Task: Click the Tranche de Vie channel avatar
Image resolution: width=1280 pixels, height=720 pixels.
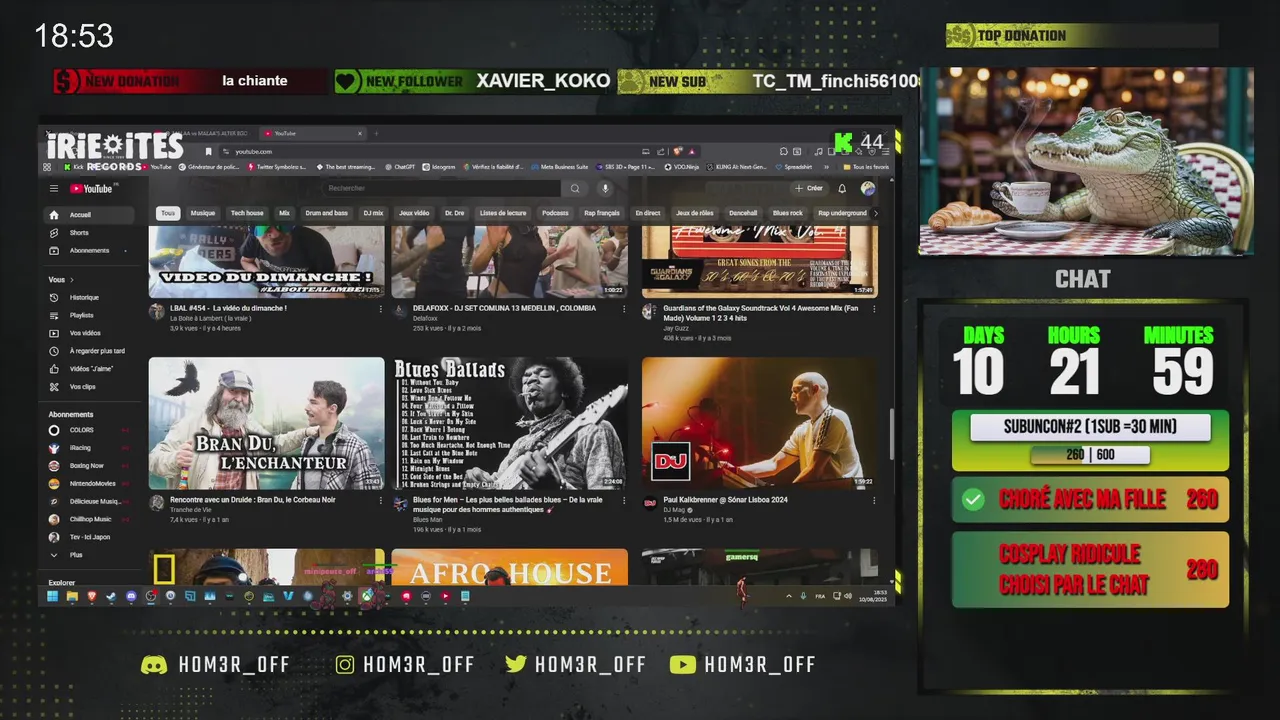Action: tap(157, 503)
